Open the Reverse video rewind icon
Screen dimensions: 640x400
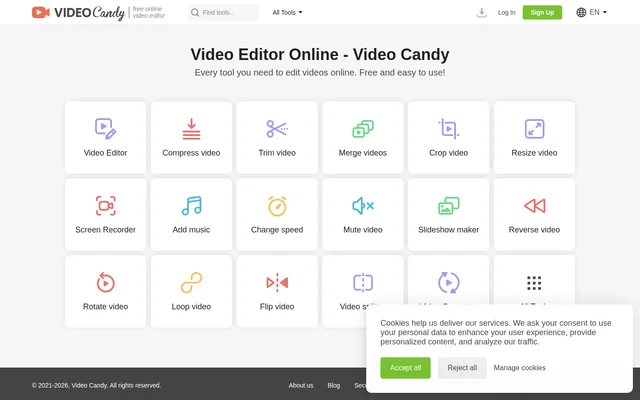(534, 206)
